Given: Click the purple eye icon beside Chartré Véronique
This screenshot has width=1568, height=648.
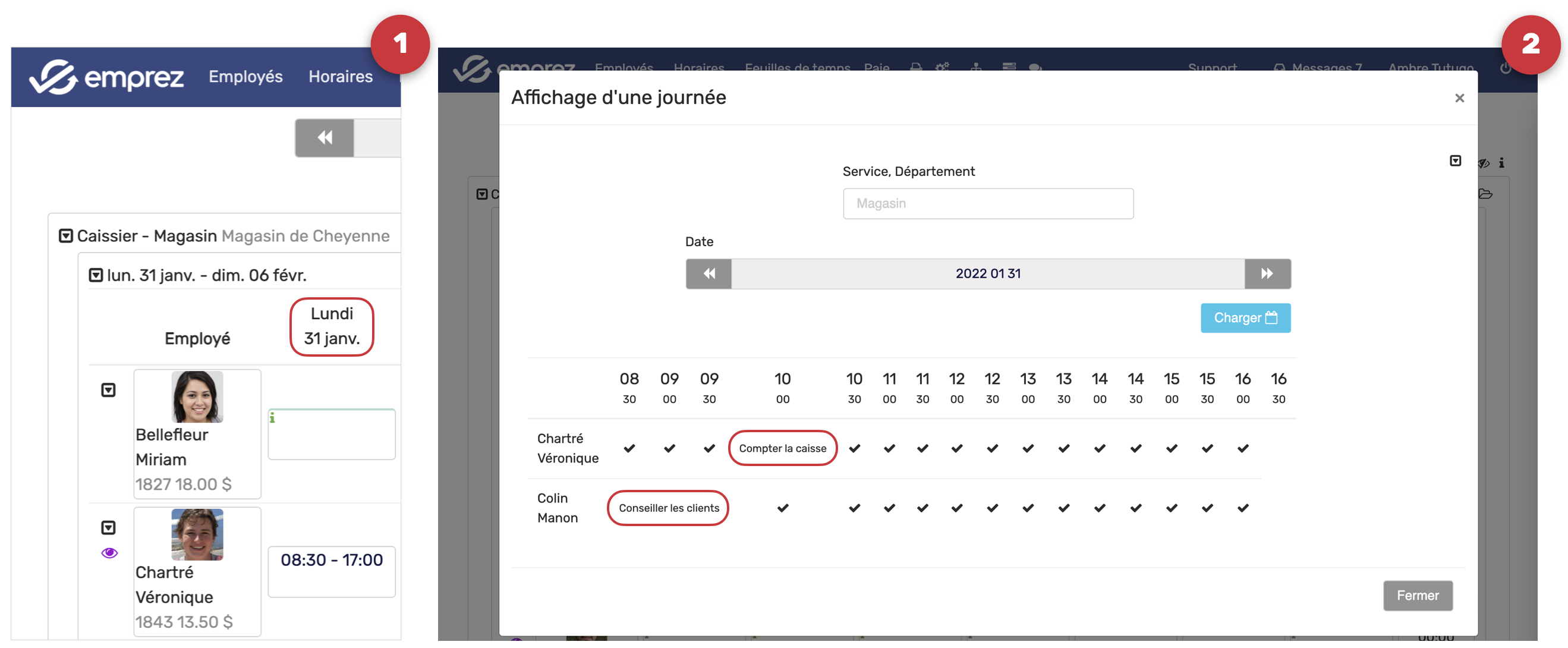Looking at the screenshot, I should [109, 553].
